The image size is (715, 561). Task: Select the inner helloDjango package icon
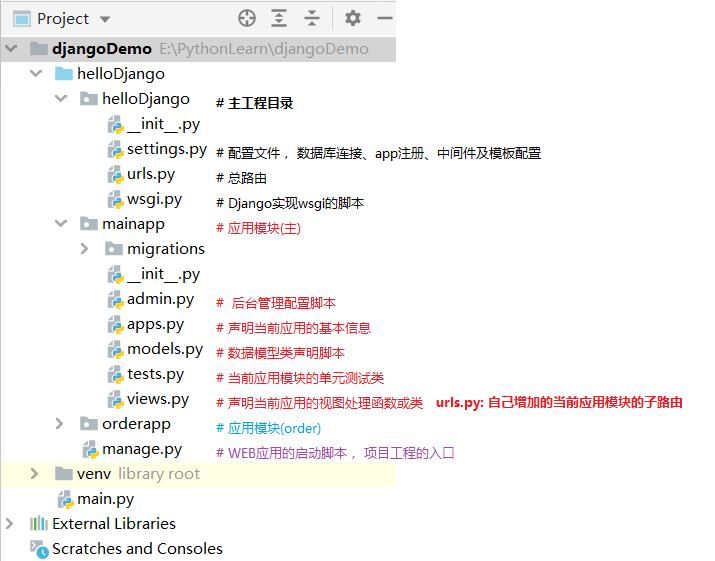point(88,99)
